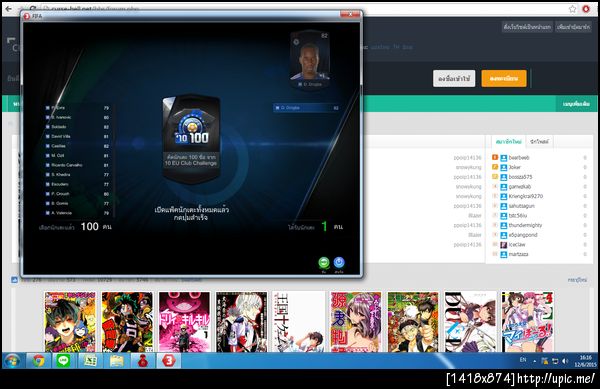Open Chrome from the taskbar

(x=38, y=361)
